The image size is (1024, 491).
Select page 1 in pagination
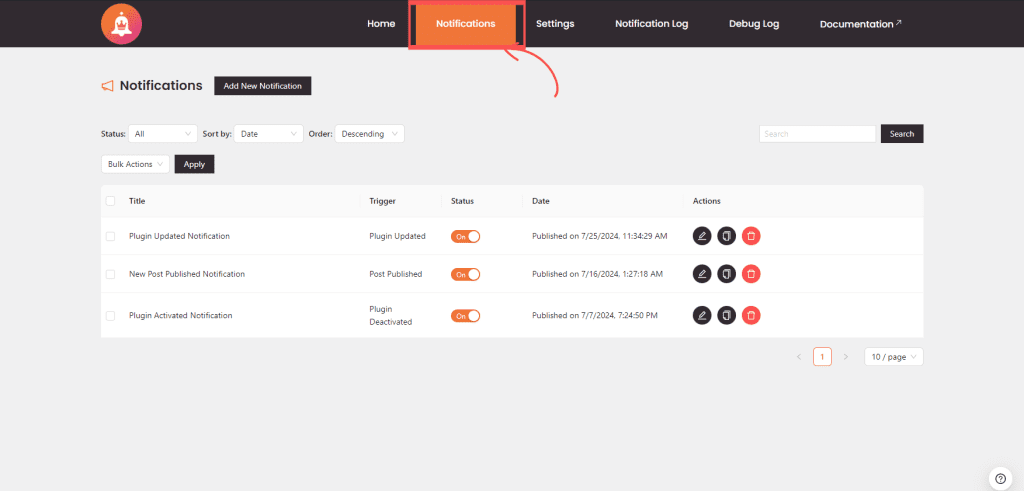click(822, 357)
